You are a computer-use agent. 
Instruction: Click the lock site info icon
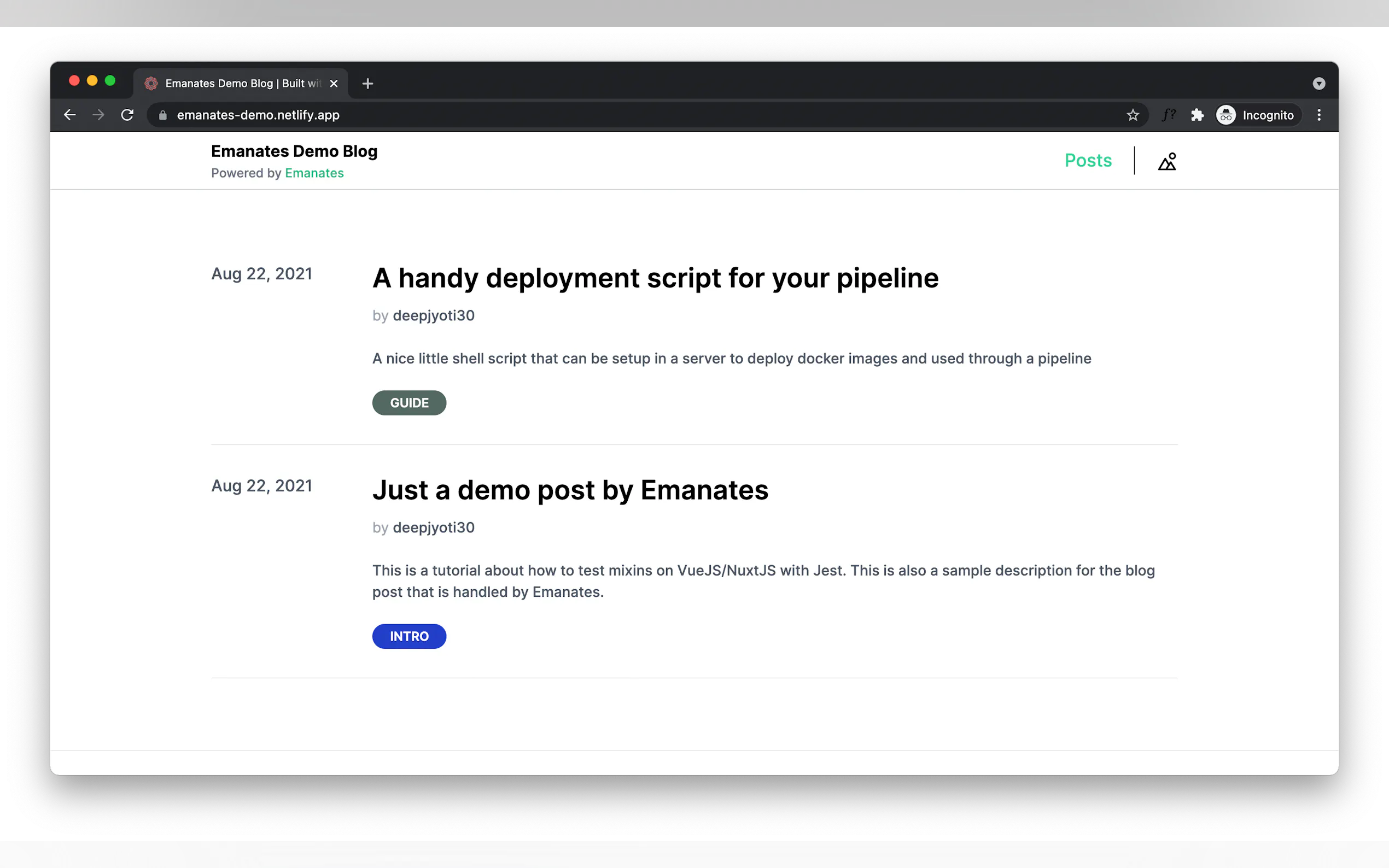[x=163, y=115]
